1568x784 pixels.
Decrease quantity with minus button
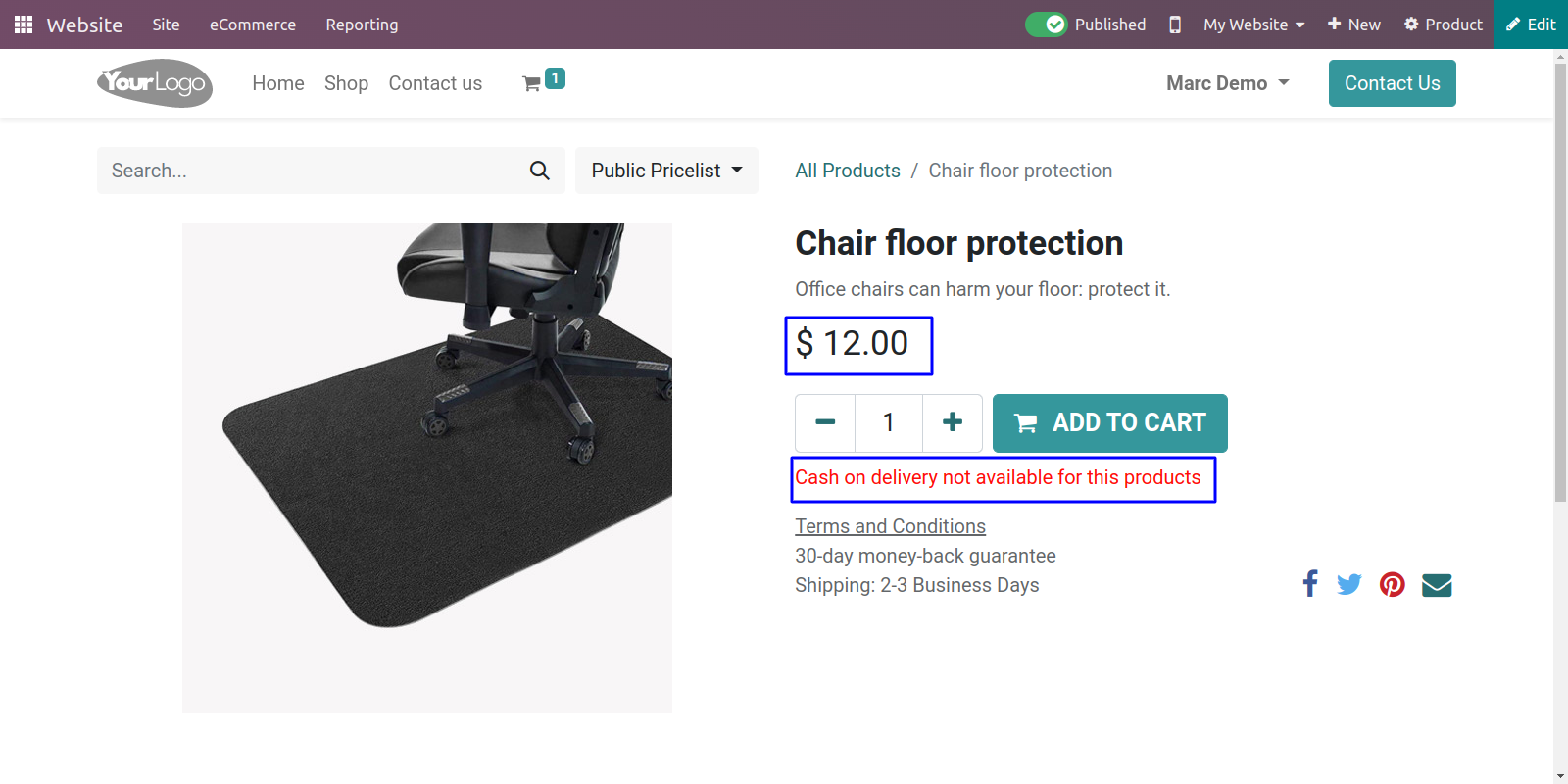click(825, 423)
